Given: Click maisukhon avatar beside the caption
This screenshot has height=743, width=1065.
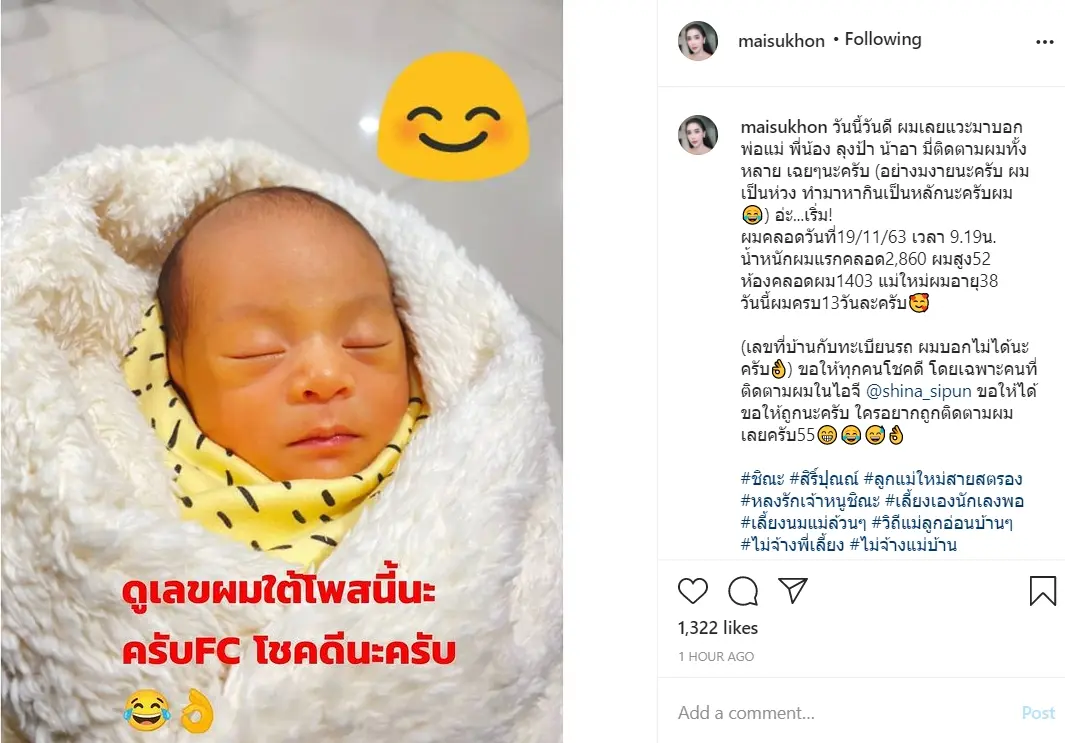Looking at the screenshot, I should [x=698, y=134].
